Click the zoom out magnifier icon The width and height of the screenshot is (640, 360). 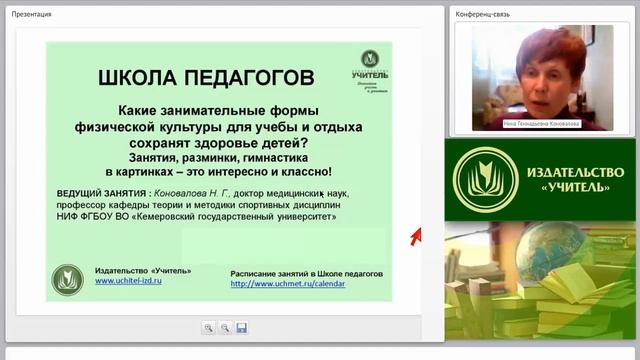coord(225,328)
